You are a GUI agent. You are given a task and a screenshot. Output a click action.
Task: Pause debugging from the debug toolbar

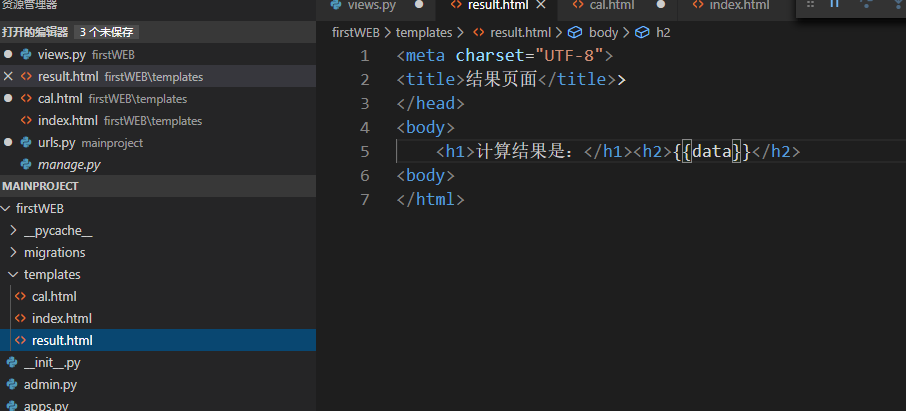tap(834, 5)
